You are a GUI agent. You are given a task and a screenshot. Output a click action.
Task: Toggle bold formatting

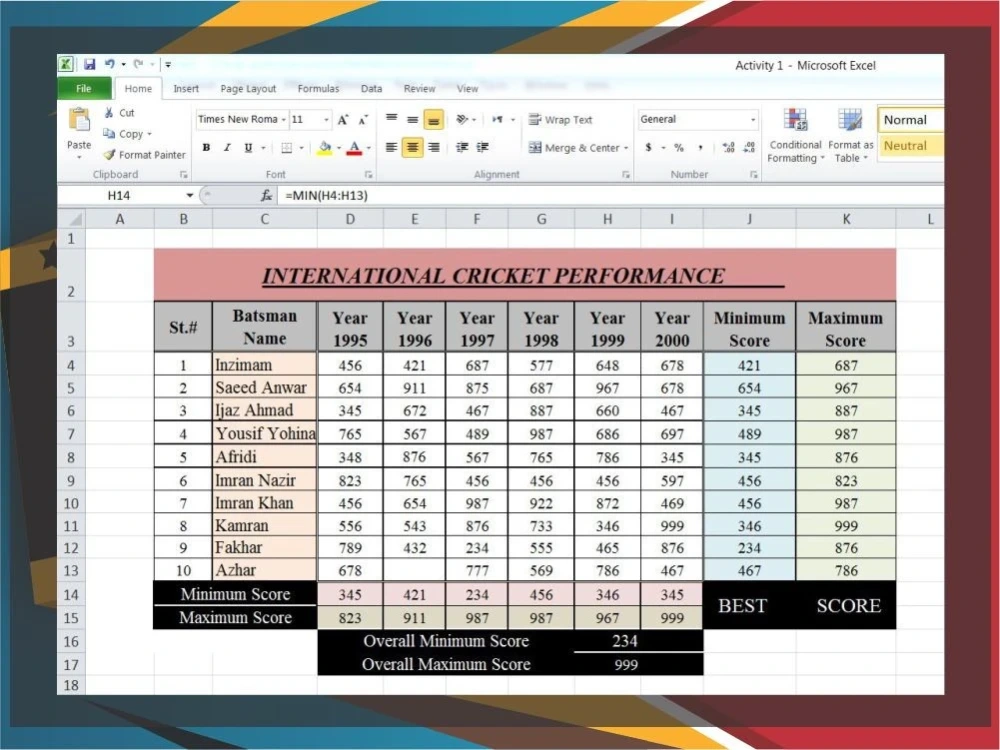tap(206, 147)
